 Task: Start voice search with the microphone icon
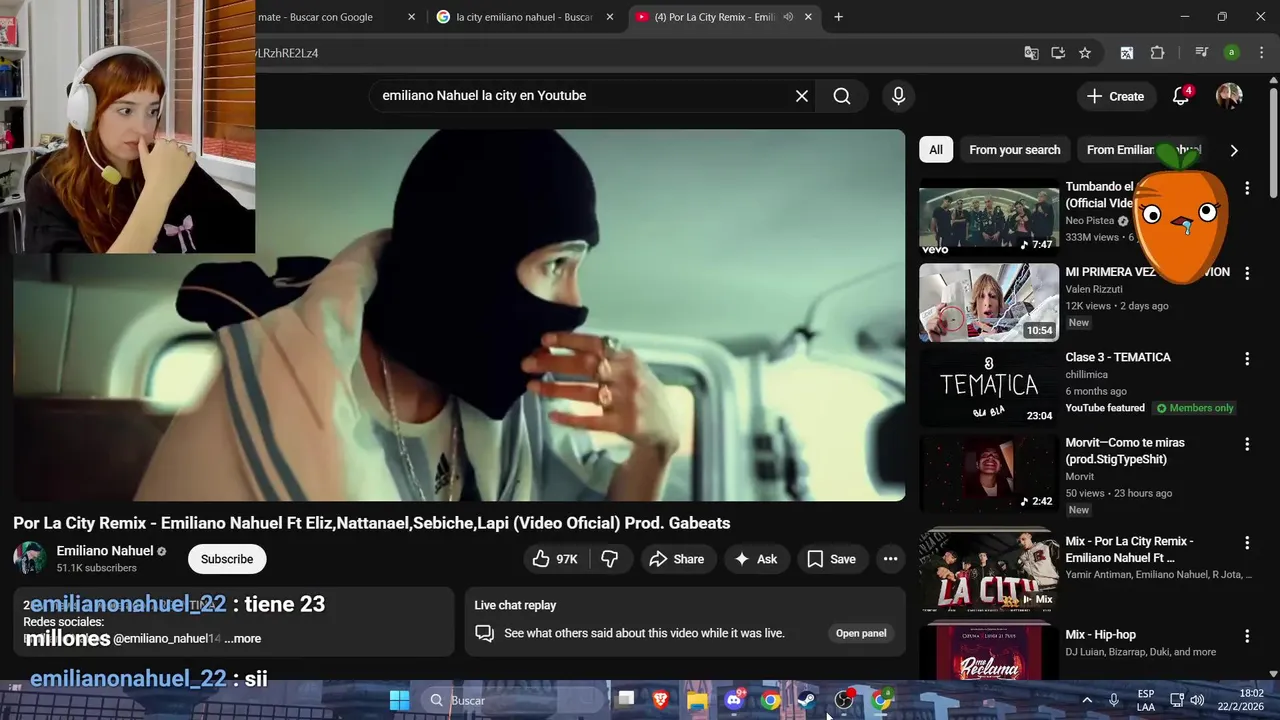(x=898, y=96)
